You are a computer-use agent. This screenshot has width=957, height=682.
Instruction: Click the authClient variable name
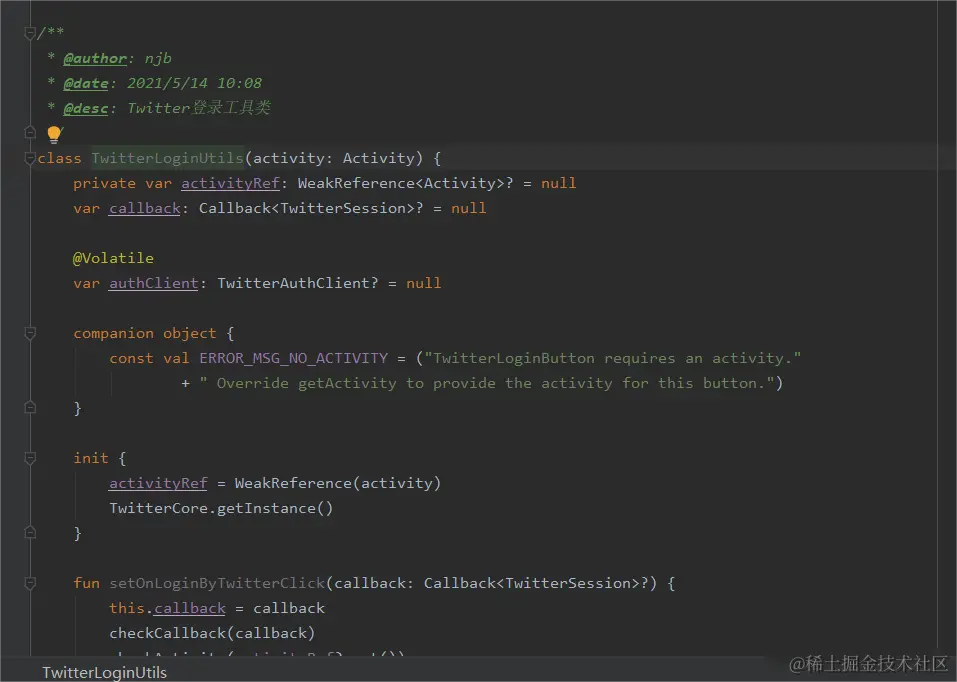(x=153, y=283)
